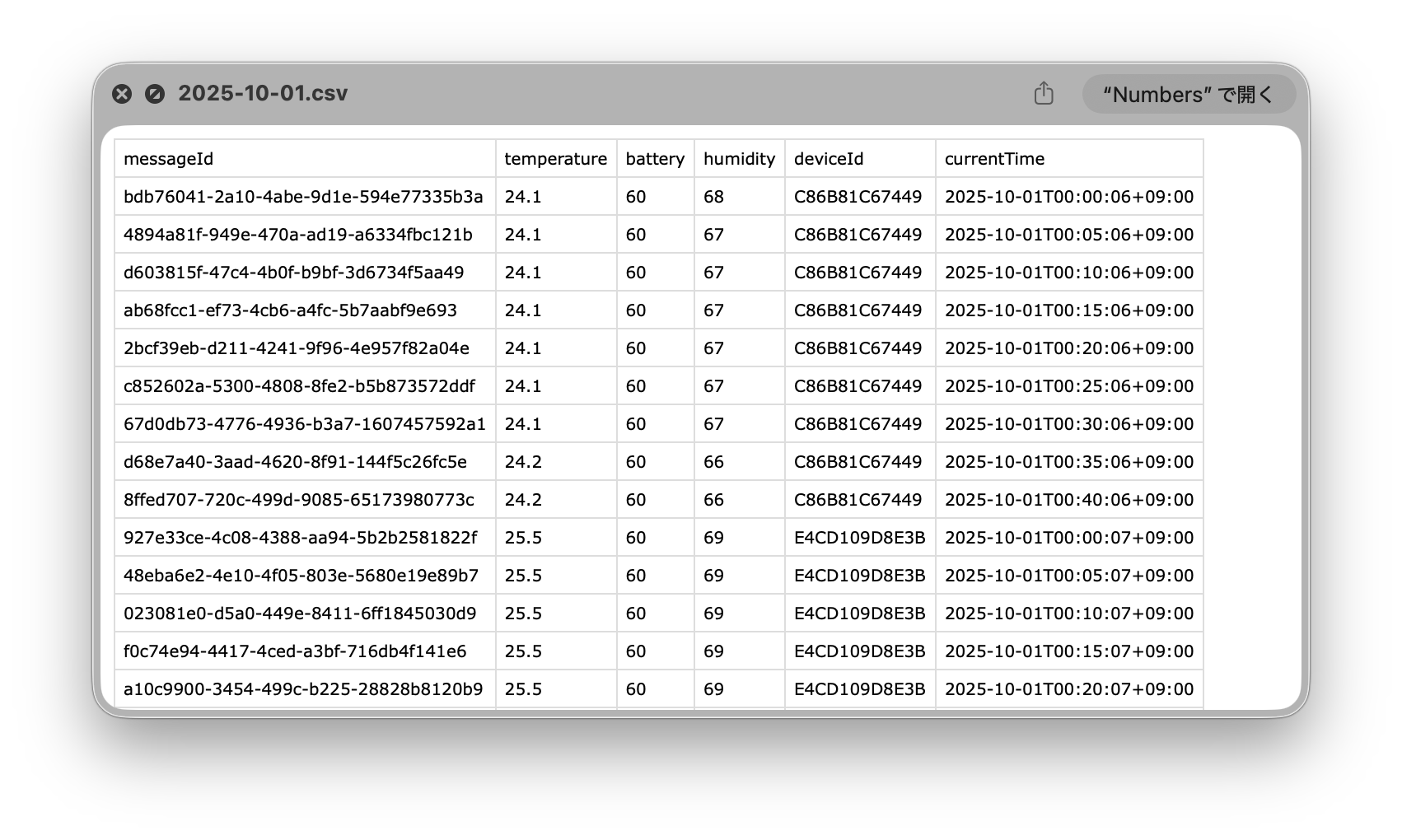Click the battery column header
This screenshot has height=840, width=1402.
click(654, 158)
